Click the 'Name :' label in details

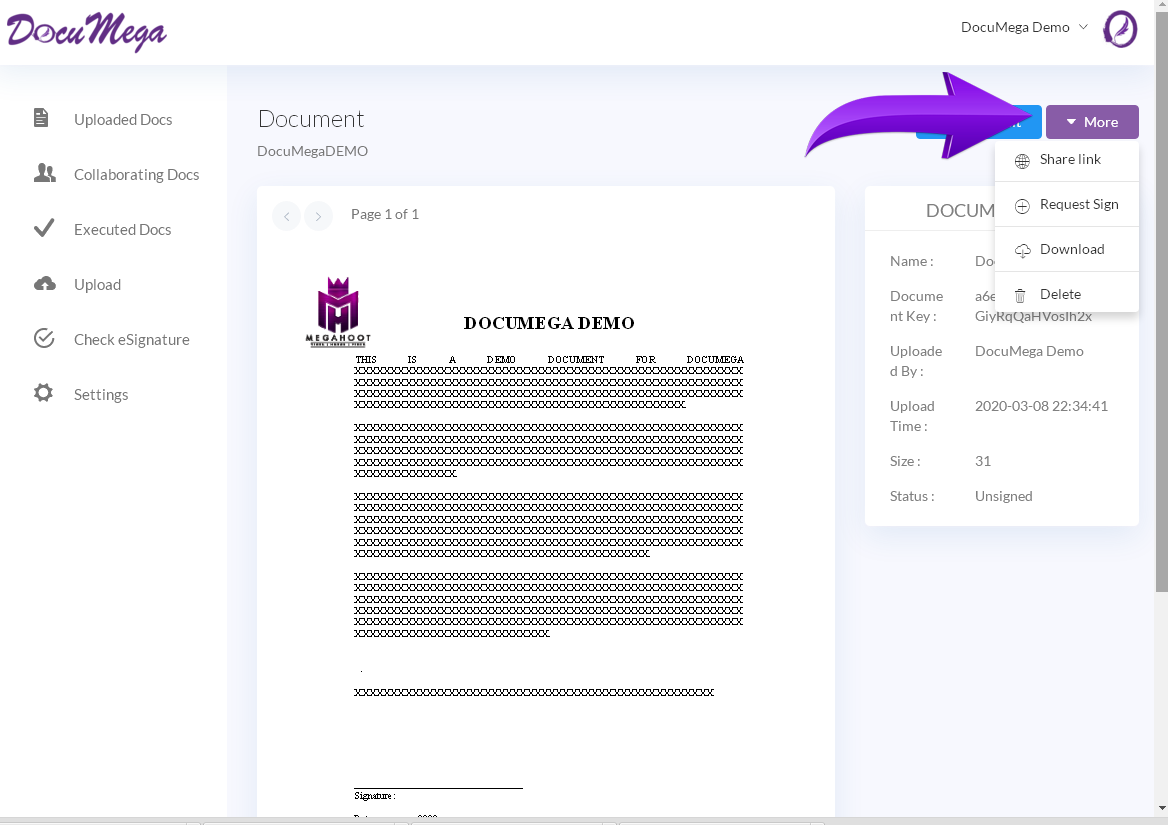click(x=911, y=261)
